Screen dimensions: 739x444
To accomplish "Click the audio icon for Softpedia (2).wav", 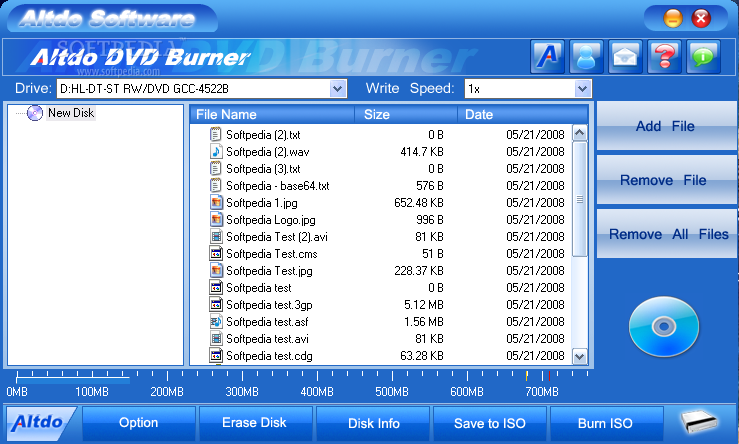I will [x=215, y=151].
